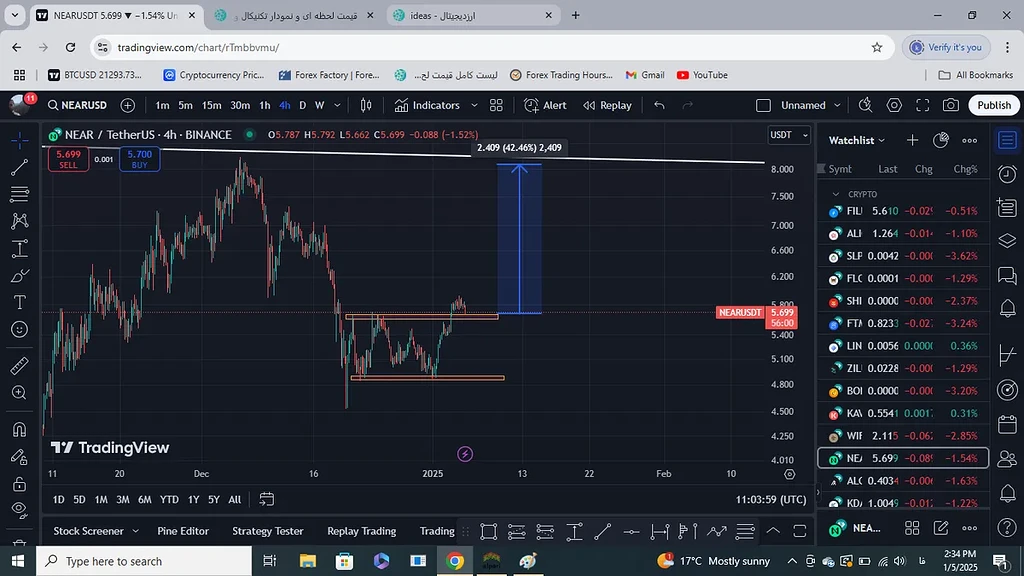This screenshot has height=576, width=1024.
Task: Toggle the watchlist panel in right sidebar
Action: pos(1007,140)
